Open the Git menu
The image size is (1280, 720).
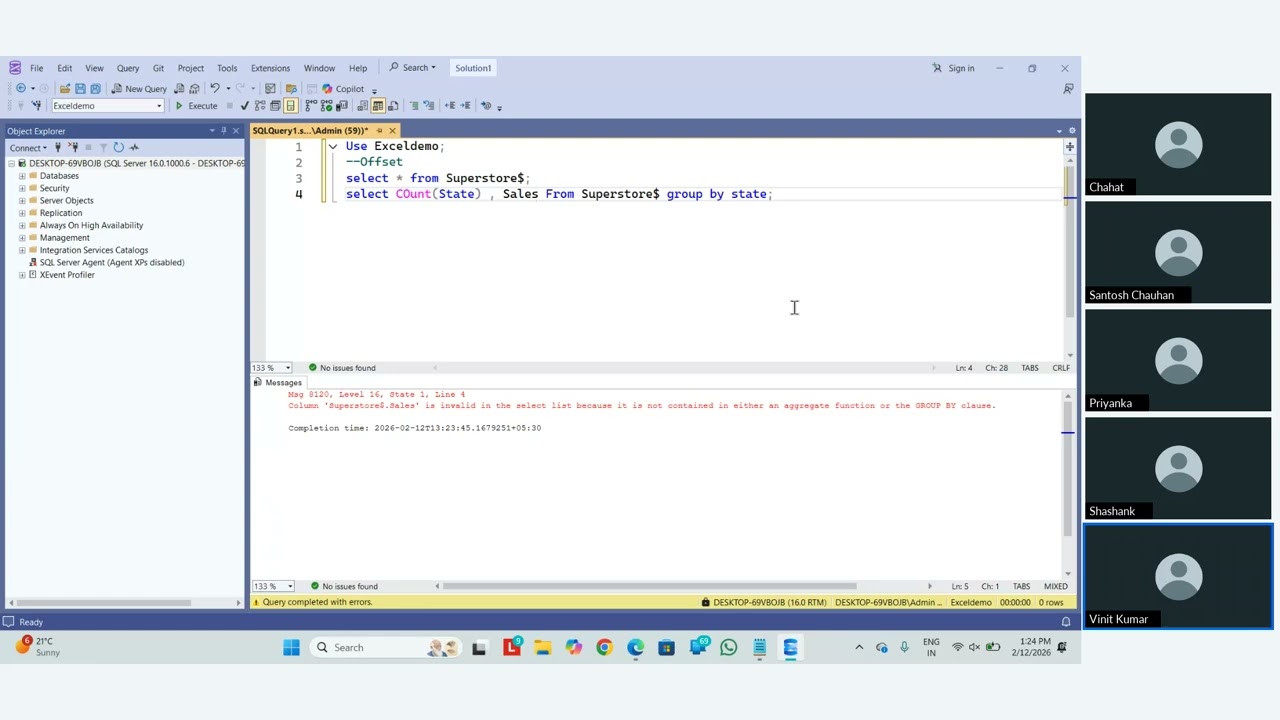pyautogui.click(x=158, y=68)
